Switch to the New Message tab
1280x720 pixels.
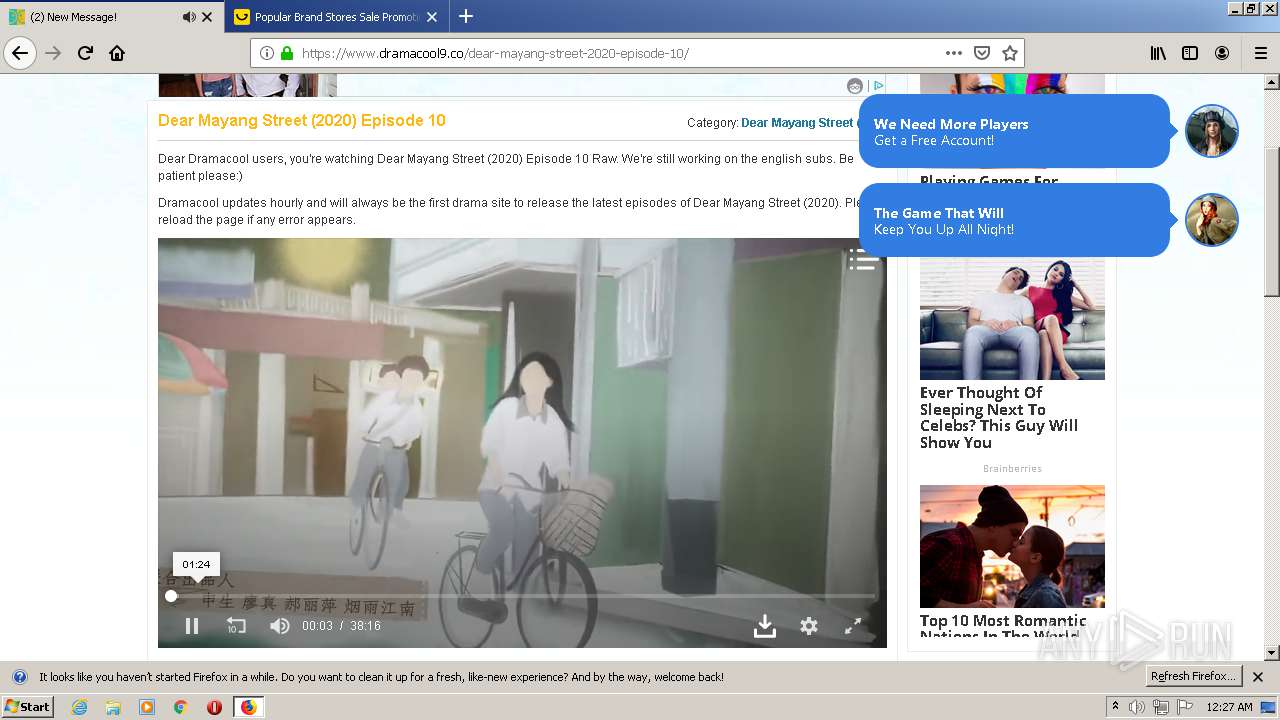111,17
